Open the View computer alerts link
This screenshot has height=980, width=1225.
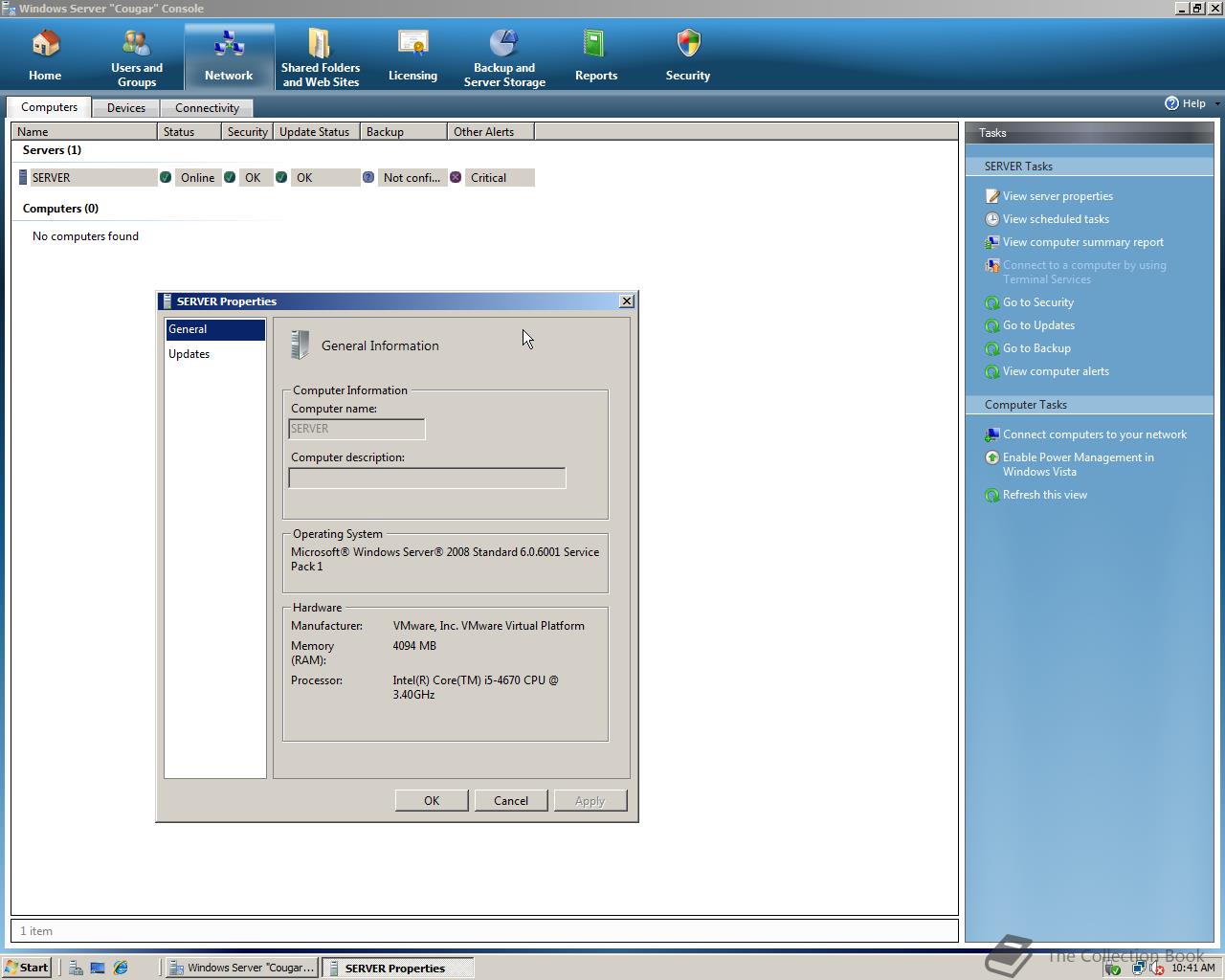pos(1056,371)
